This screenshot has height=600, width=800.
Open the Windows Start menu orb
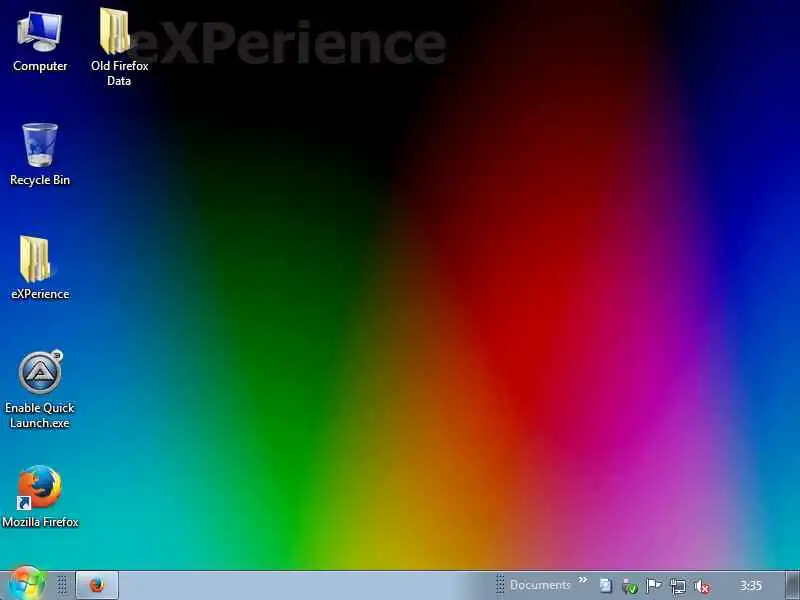[x=26, y=585]
